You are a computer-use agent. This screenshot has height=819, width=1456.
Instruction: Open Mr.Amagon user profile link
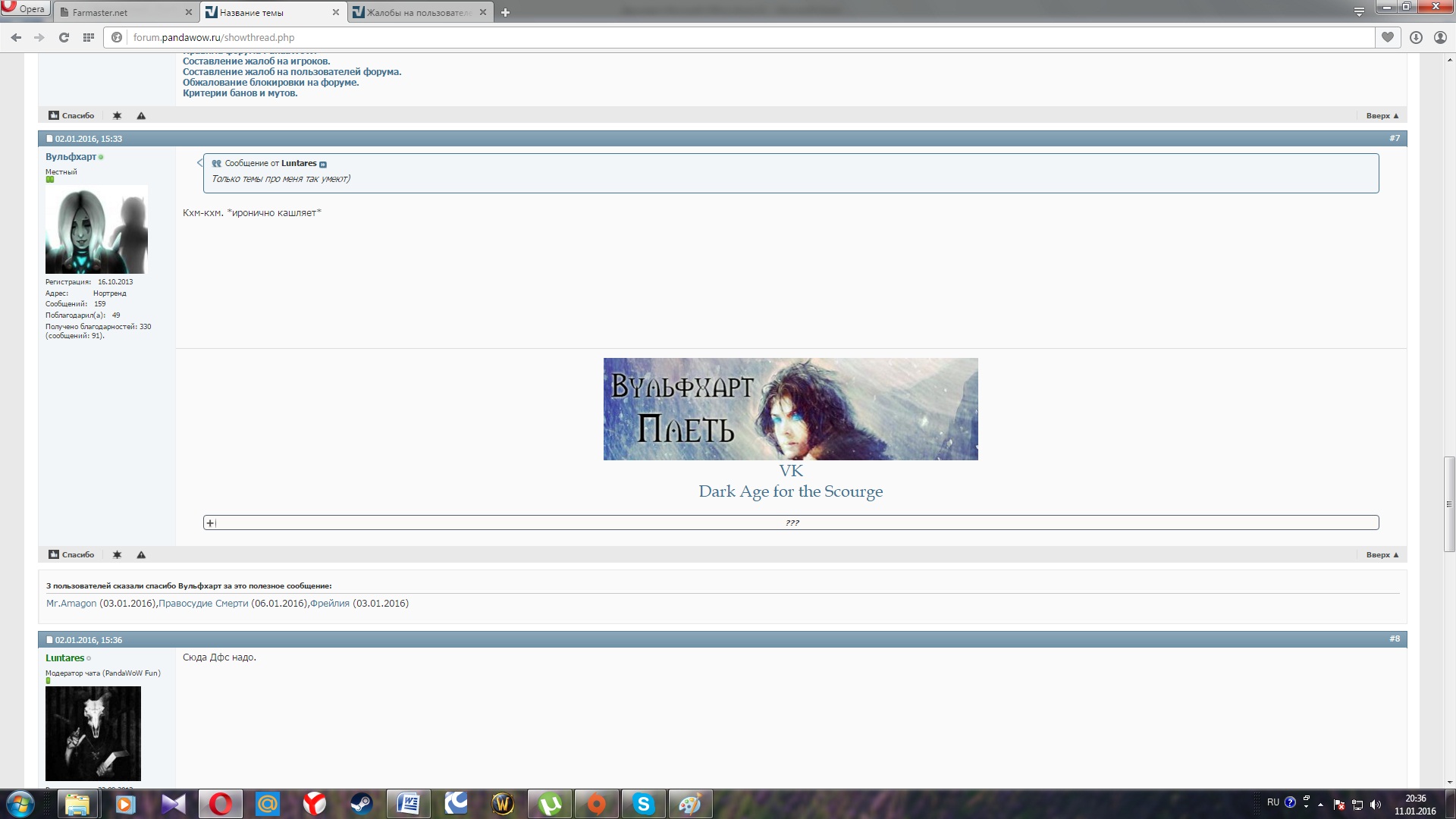71,604
